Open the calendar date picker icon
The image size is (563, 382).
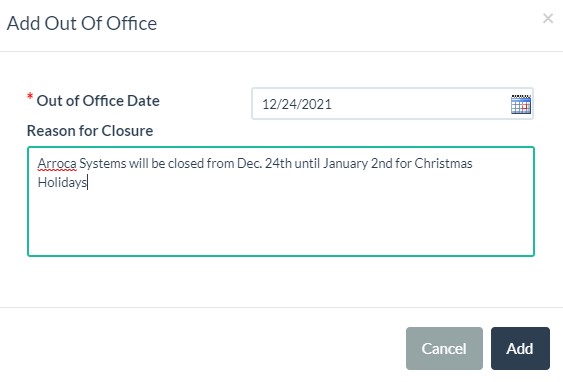pos(521,104)
